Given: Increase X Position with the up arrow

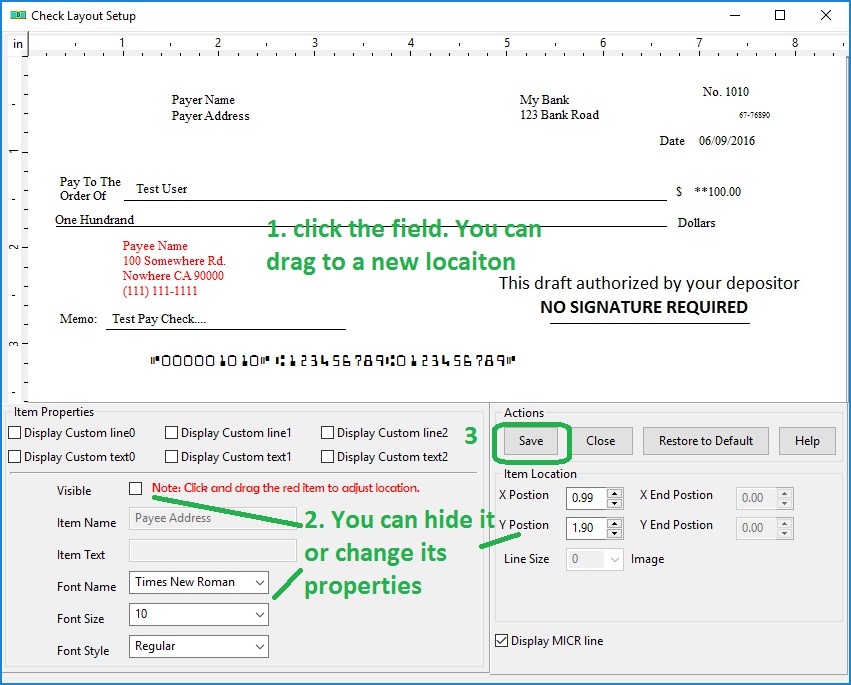Looking at the screenshot, I should (x=615, y=492).
